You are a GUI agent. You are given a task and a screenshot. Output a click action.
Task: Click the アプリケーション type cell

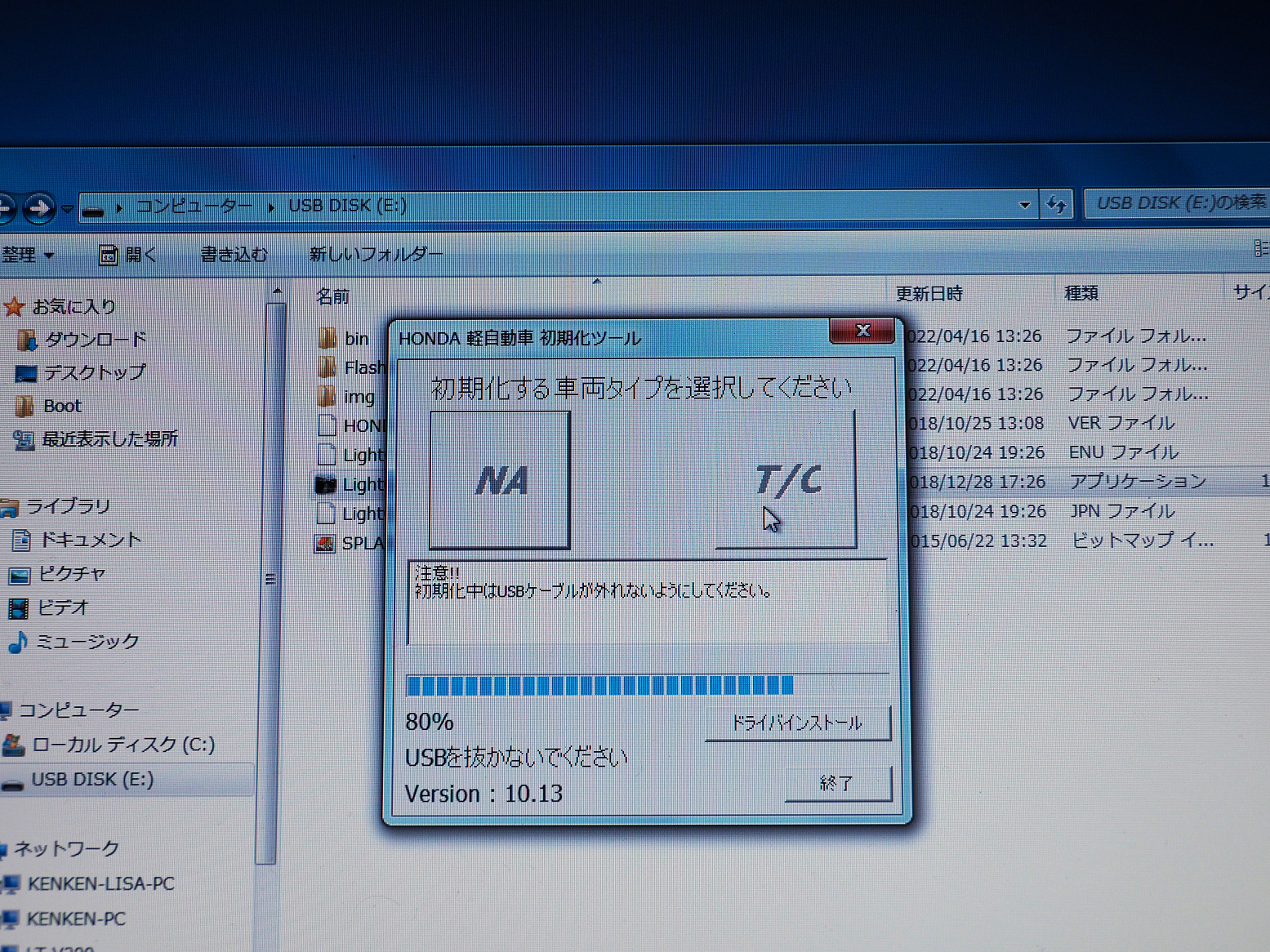point(1138,482)
